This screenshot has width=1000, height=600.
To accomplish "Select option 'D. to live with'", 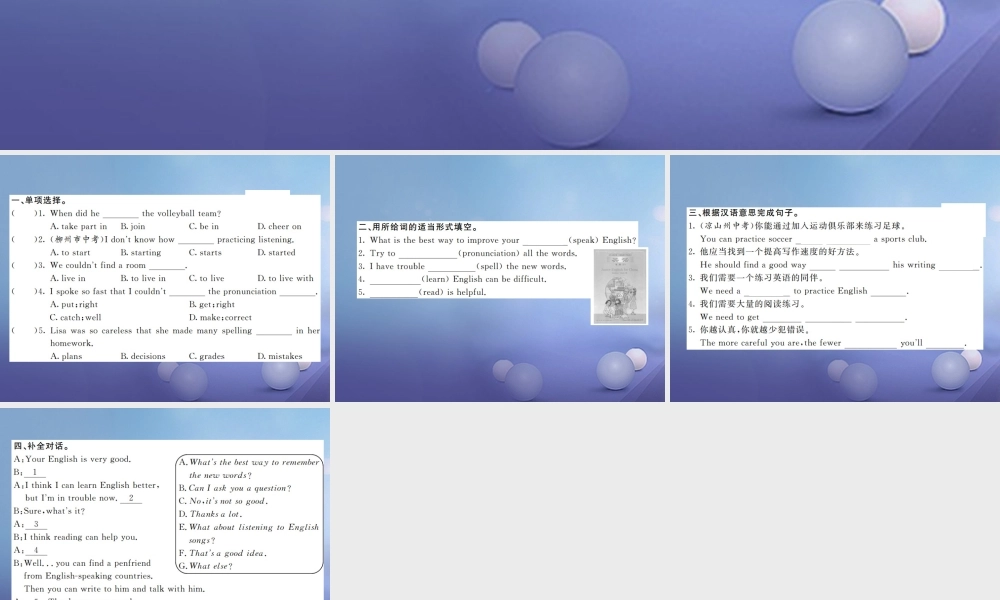I will tap(285, 279).
